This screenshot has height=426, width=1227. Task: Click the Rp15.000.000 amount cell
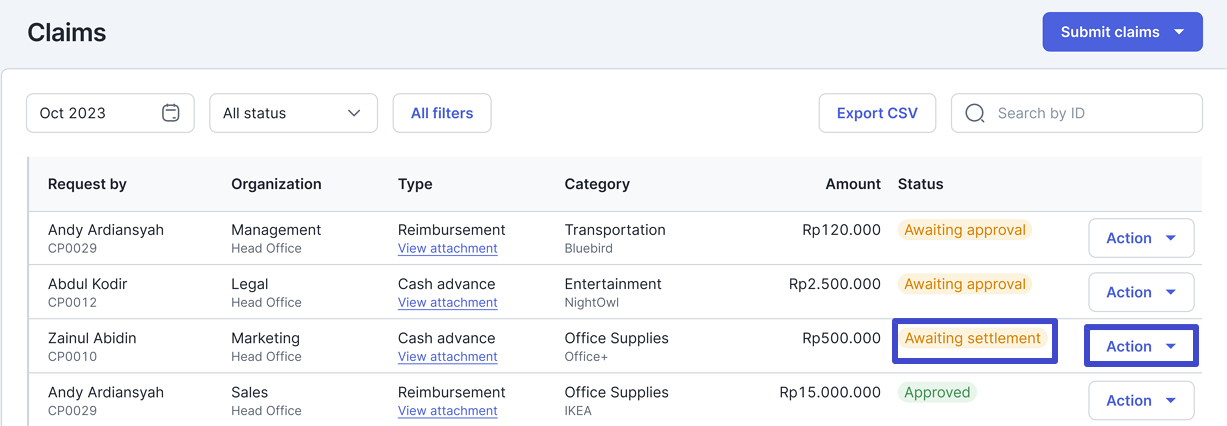830,392
